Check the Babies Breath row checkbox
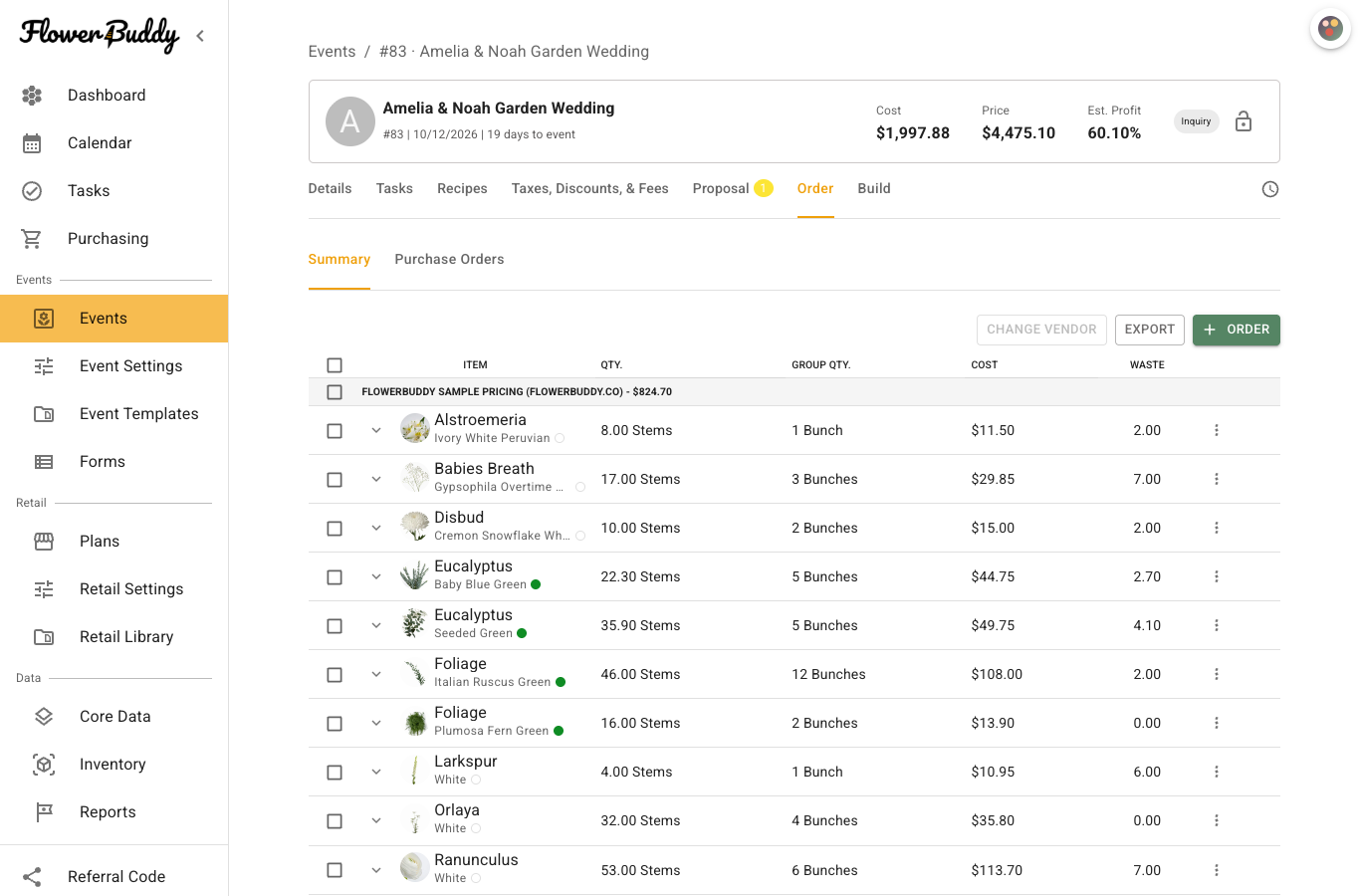The width and height of the screenshot is (1359, 896). click(335, 480)
